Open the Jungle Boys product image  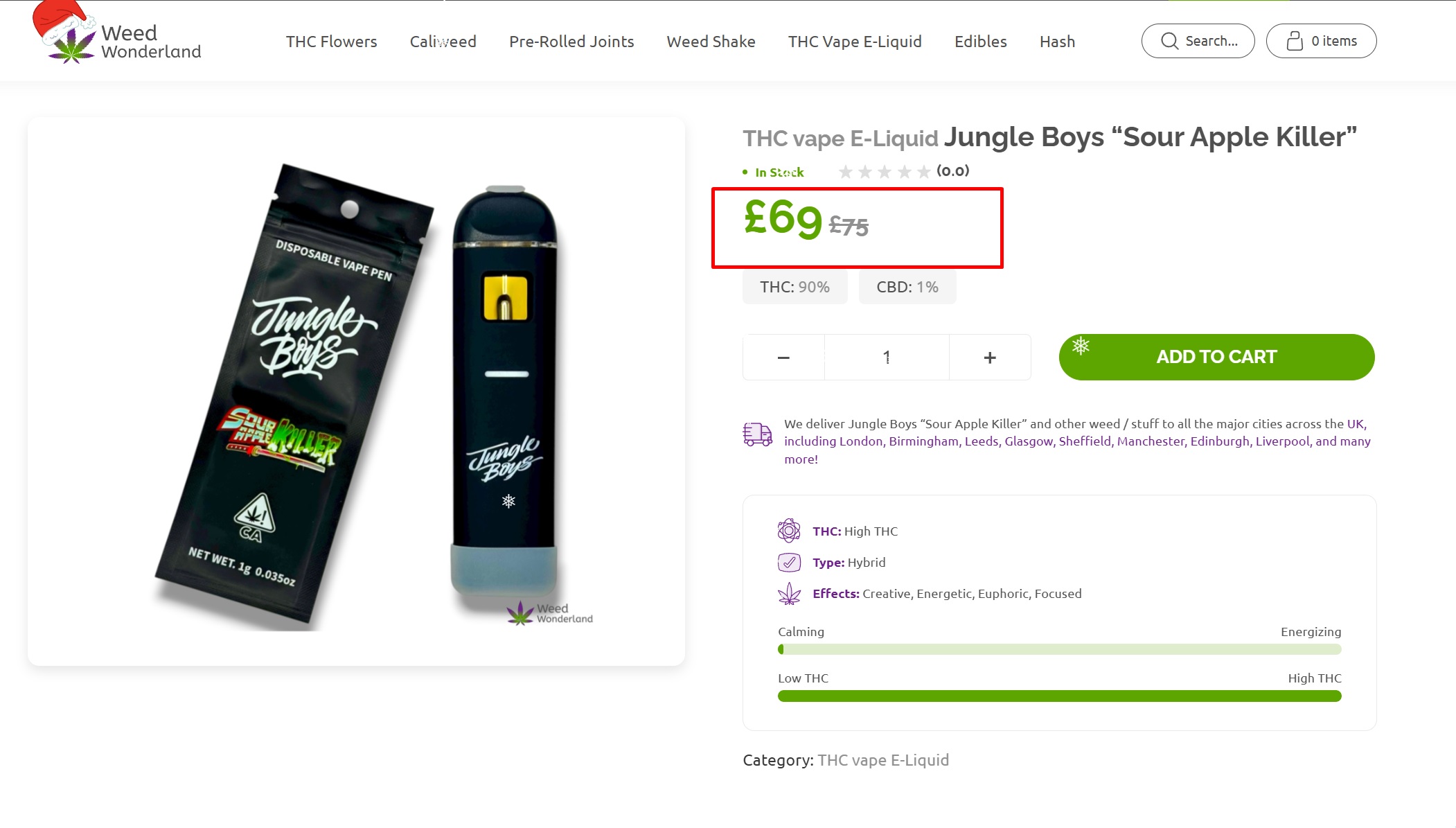[356, 391]
